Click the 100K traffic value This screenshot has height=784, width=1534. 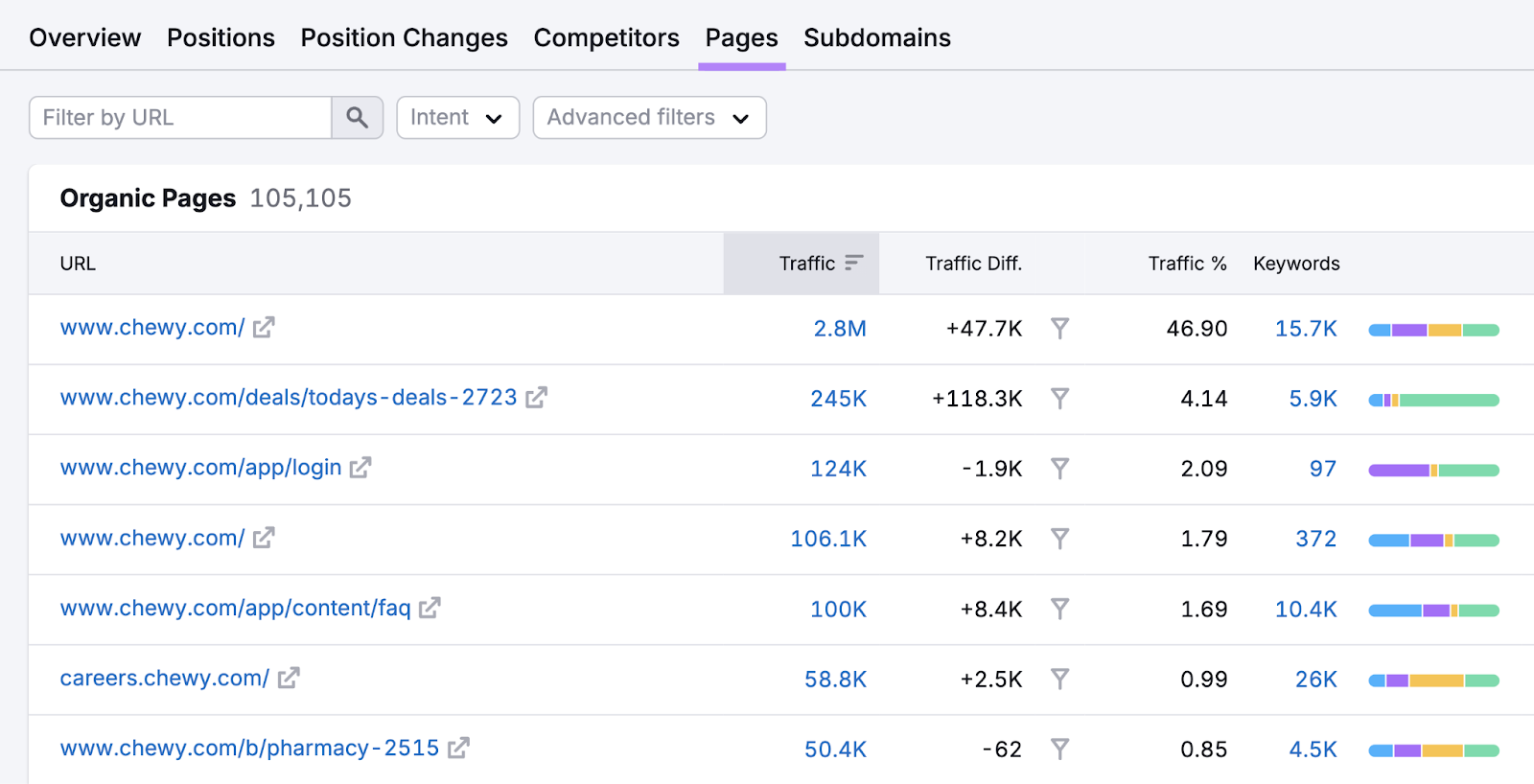point(838,610)
